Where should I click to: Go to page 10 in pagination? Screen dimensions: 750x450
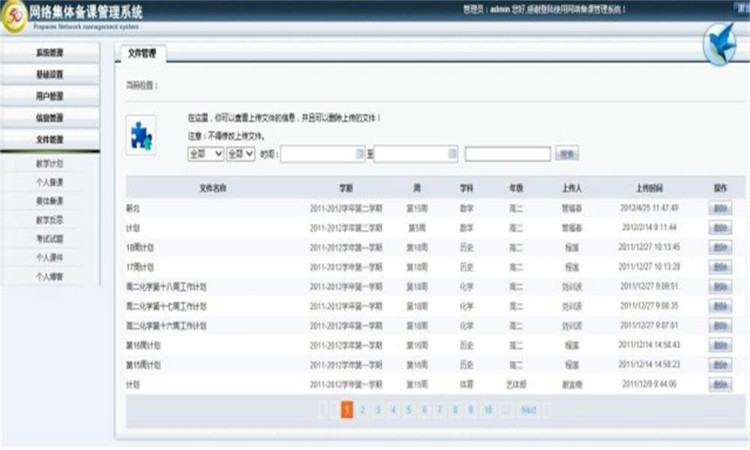[488, 410]
